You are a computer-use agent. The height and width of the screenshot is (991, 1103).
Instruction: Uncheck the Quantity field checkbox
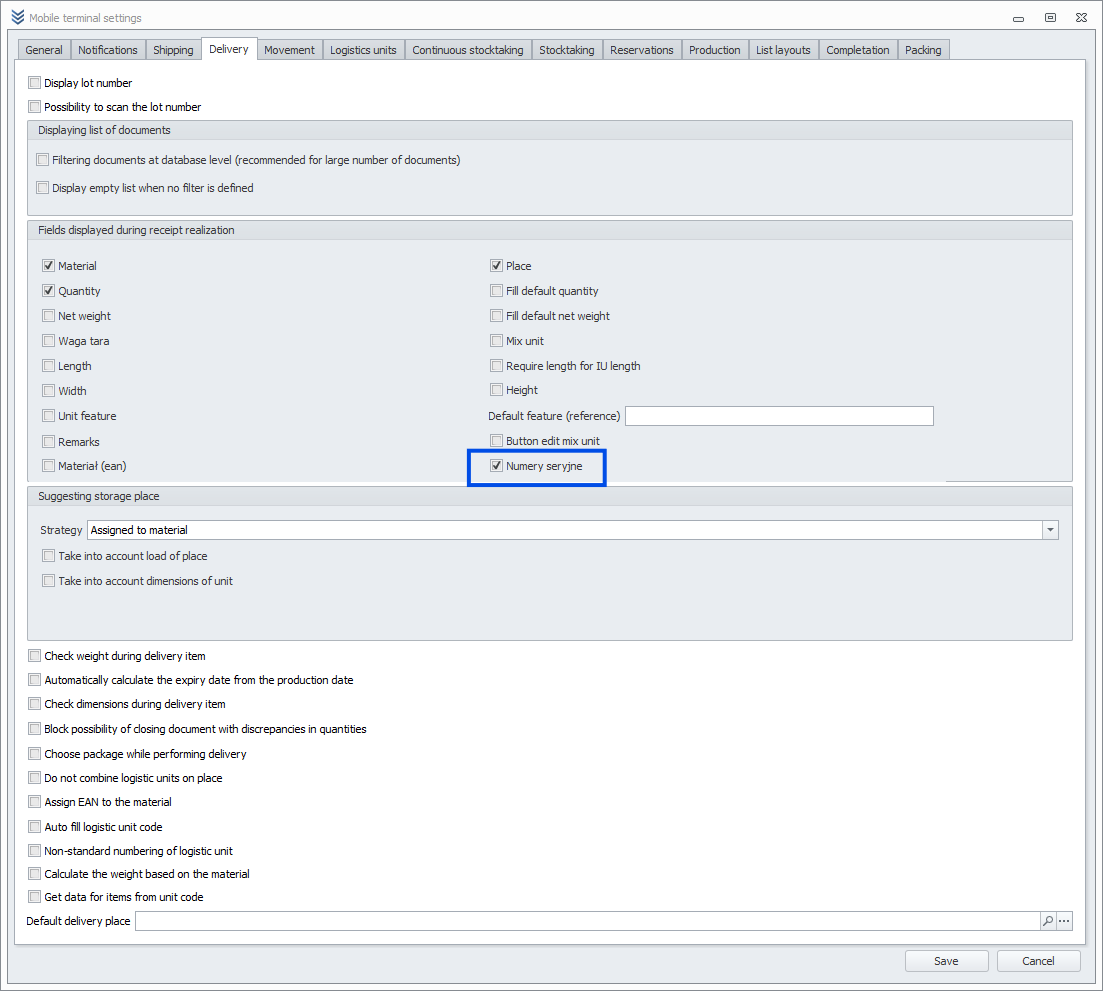click(49, 290)
